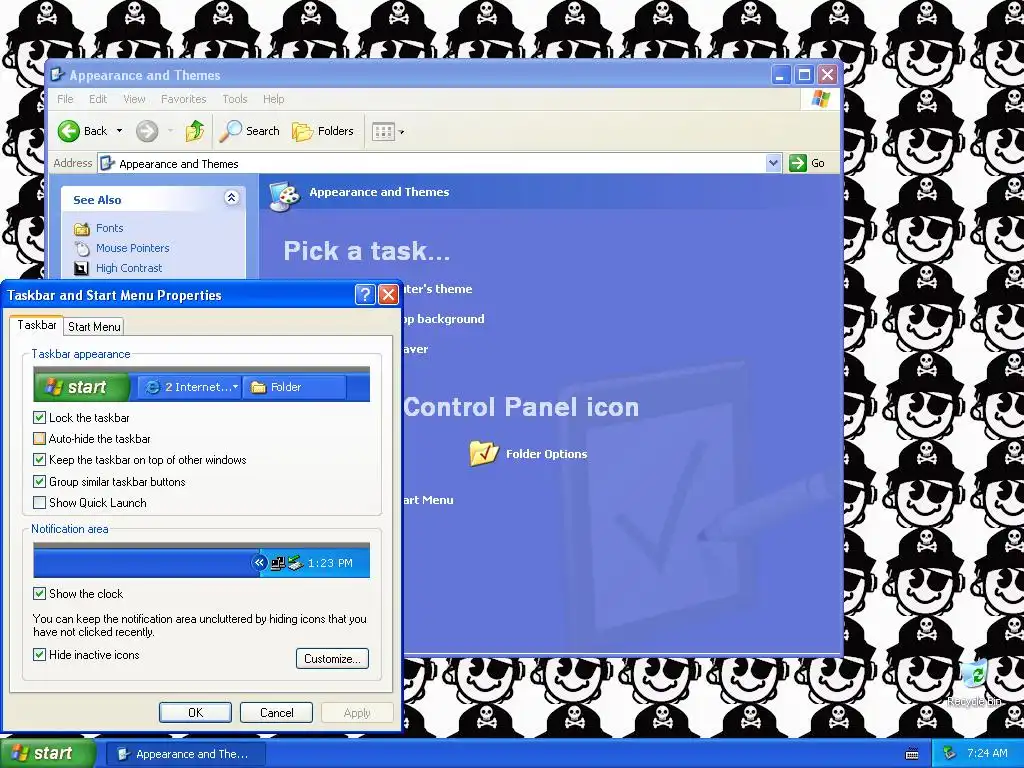
Task: Click the Appearance and Themes palette icon
Action: 285,196
